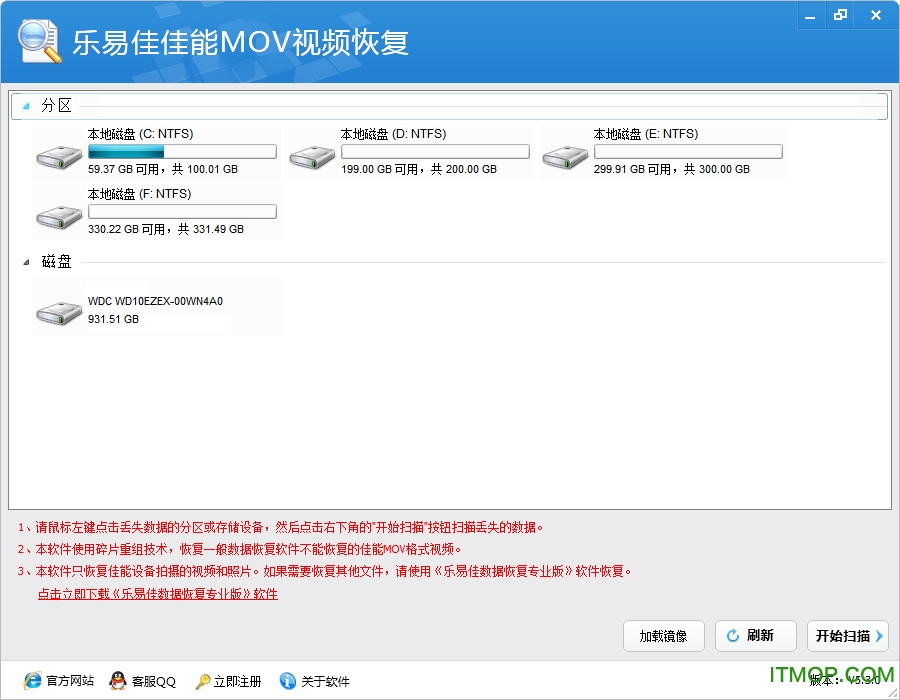900x700 pixels.
Task: Close the application window
Action: pyautogui.click(x=876, y=15)
